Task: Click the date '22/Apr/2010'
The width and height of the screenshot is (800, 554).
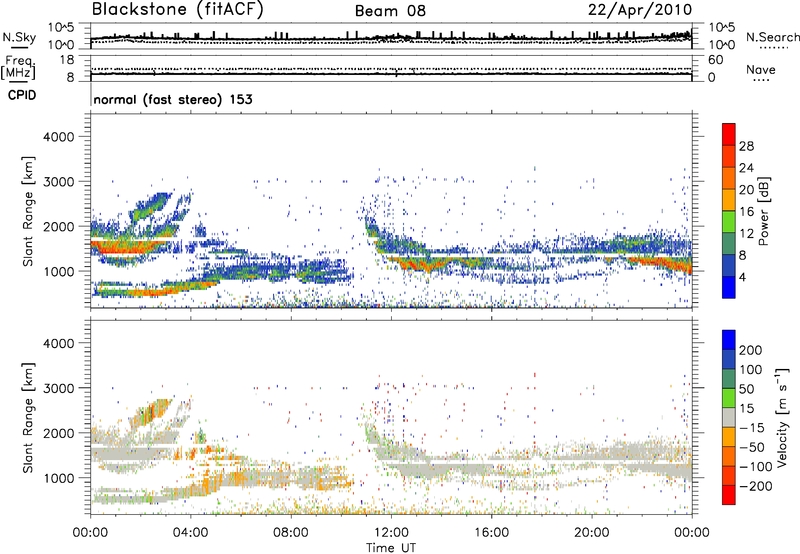Action: pos(640,10)
